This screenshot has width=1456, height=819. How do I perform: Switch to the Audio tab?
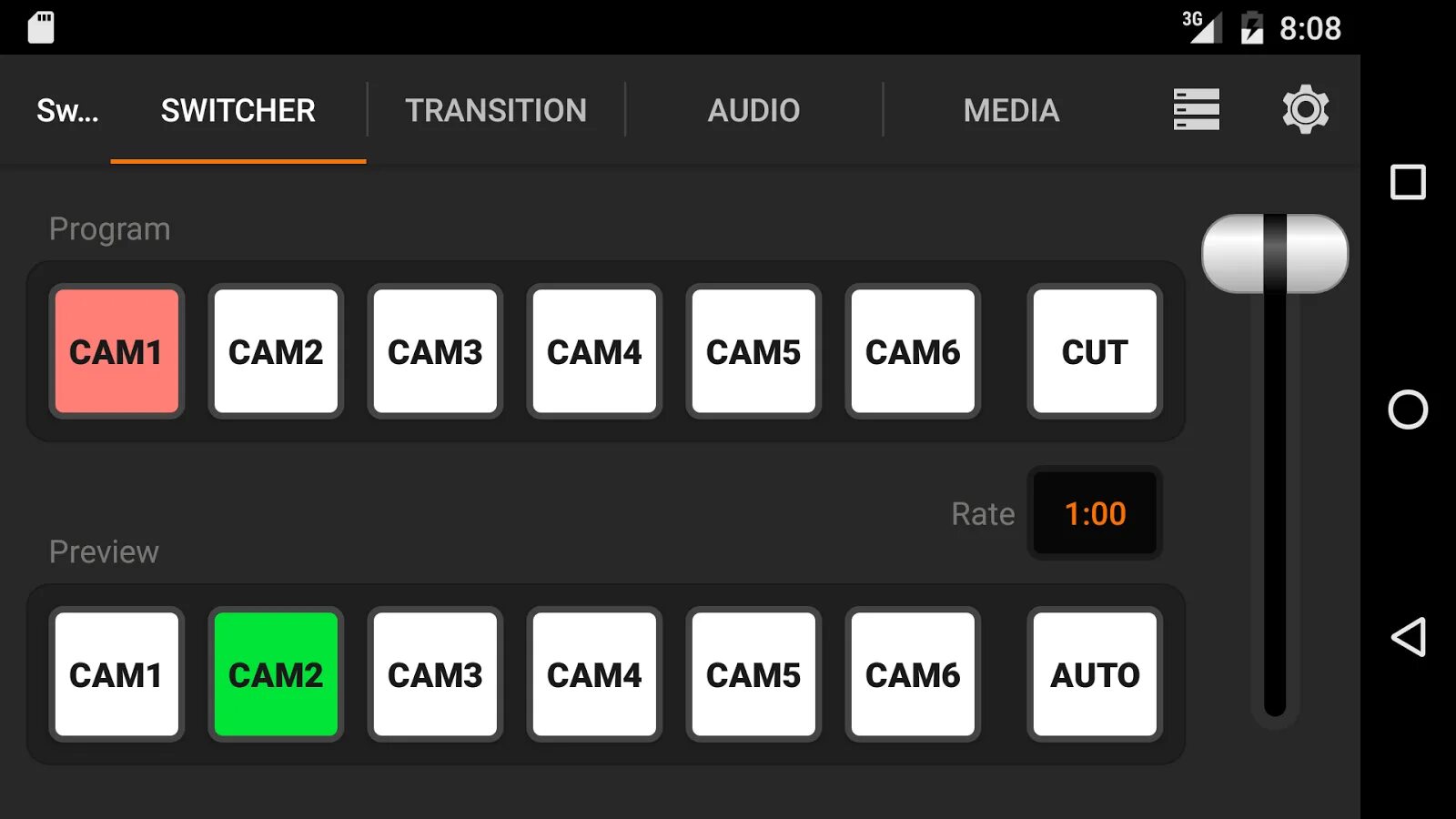(x=753, y=110)
